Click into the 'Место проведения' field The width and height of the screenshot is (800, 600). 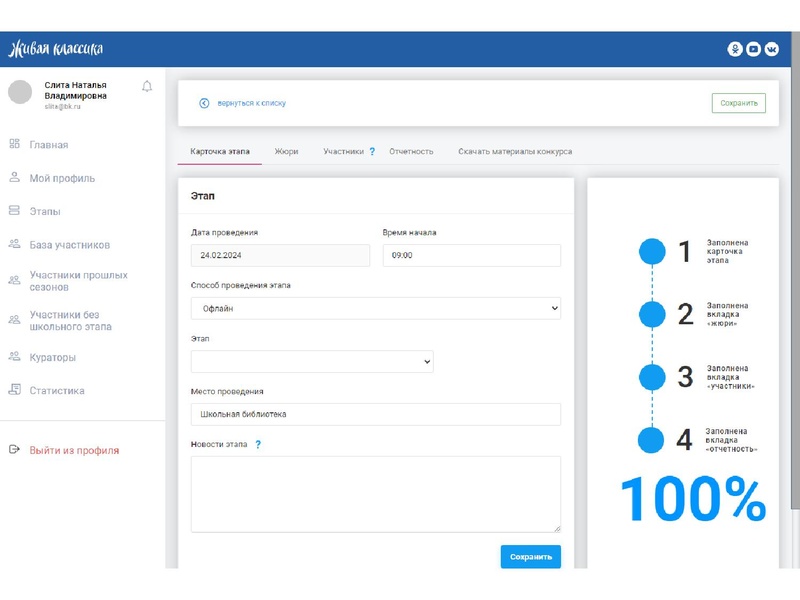tap(375, 415)
